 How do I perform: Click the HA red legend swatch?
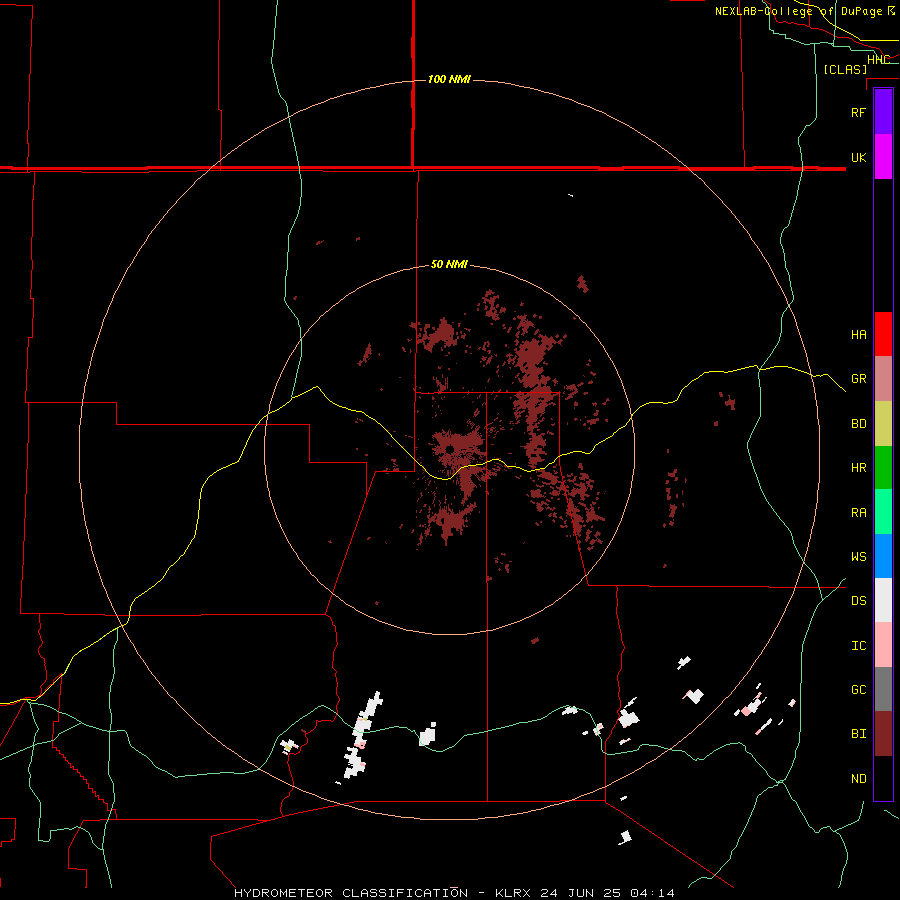point(883,334)
